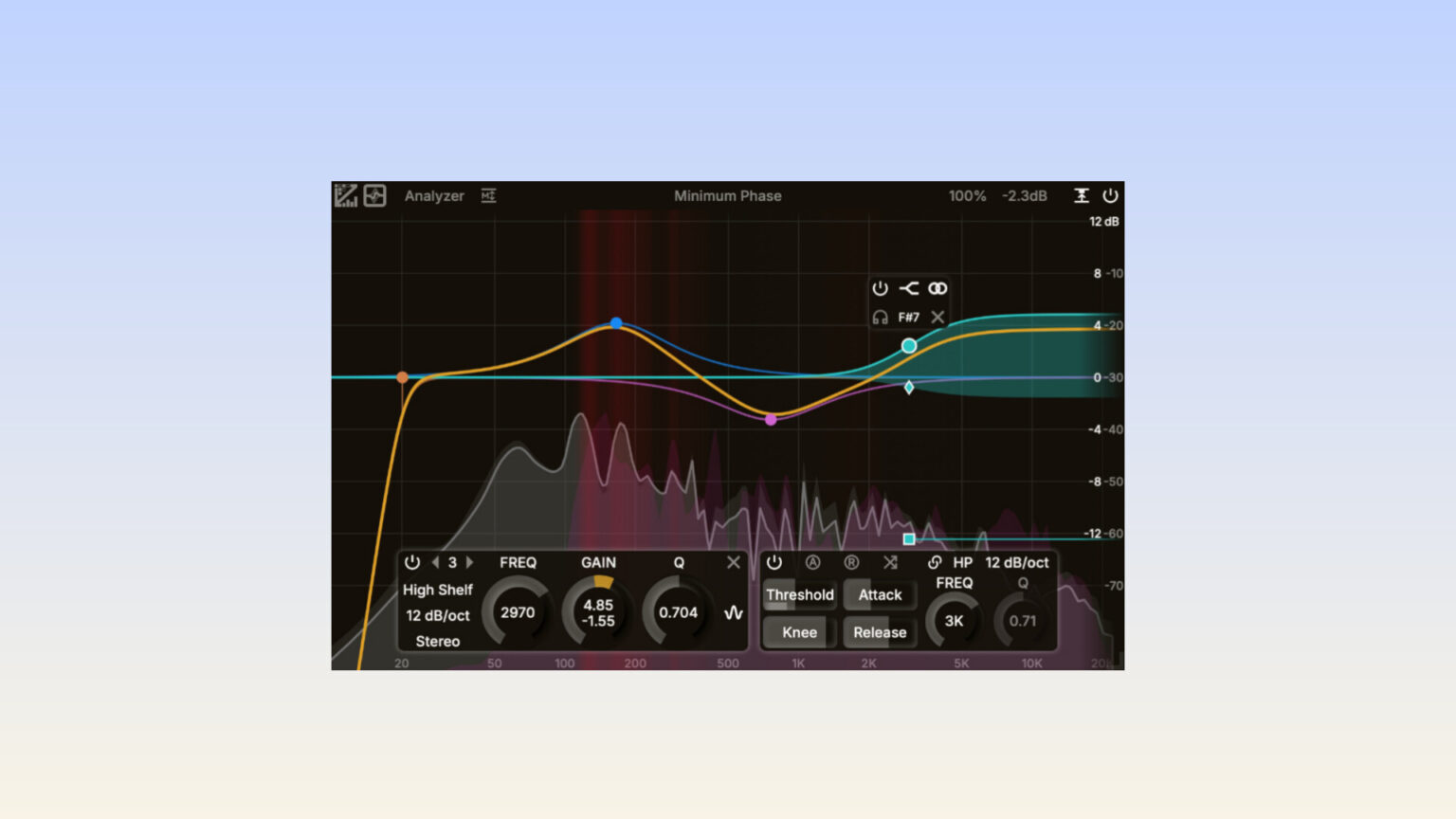This screenshot has height=819, width=1456.
Task: Click the sidechain split icon in band popup
Action: 908,287
